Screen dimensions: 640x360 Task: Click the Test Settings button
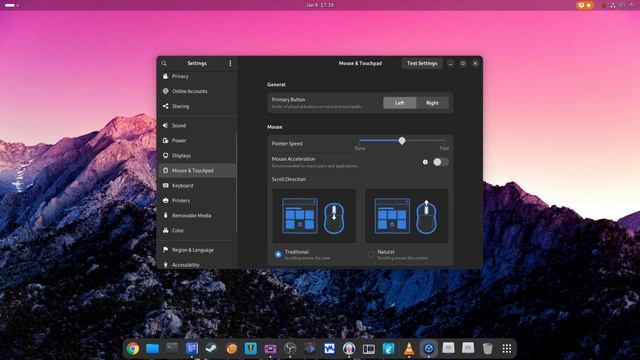tap(422, 63)
